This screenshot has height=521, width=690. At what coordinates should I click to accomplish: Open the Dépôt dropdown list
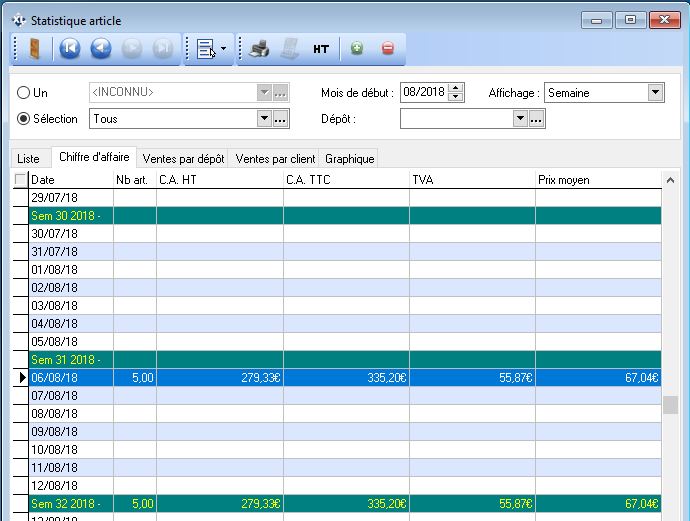(519, 119)
